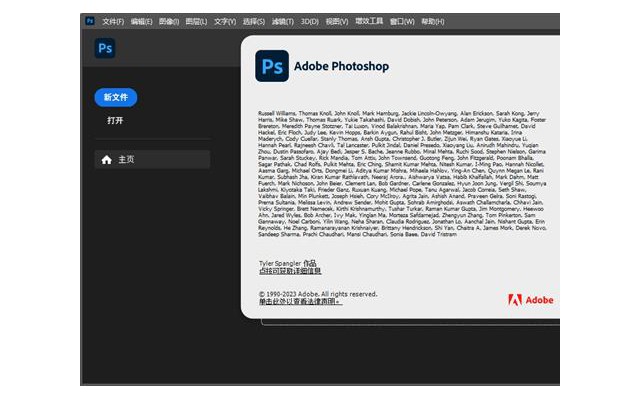This screenshot has width=640, height=400.
Task: Click the 打开 button
Action: (115, 120)
